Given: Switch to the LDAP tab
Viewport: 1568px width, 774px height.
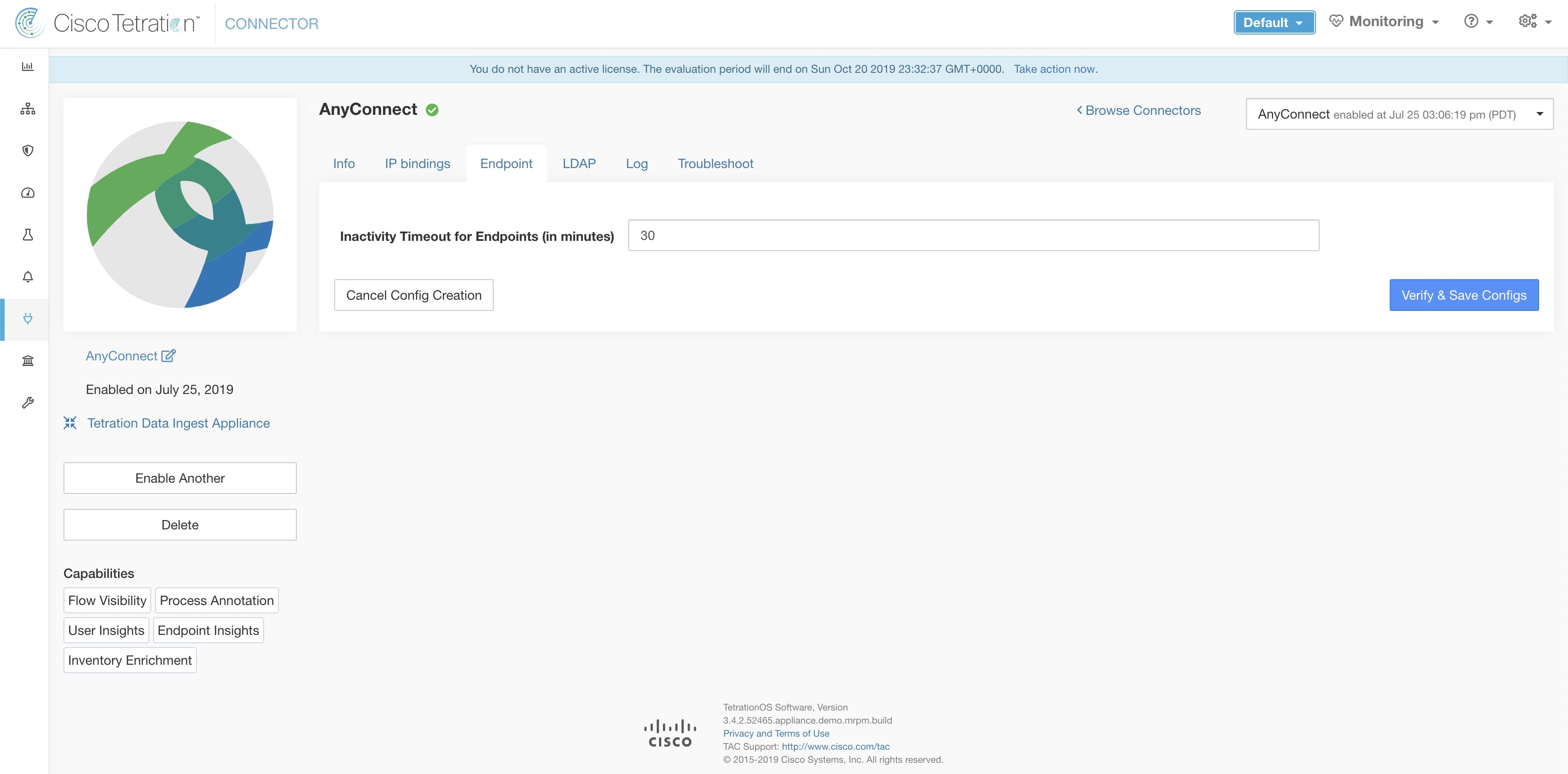Looking at the screenshot, I should (x=578, y=163).
